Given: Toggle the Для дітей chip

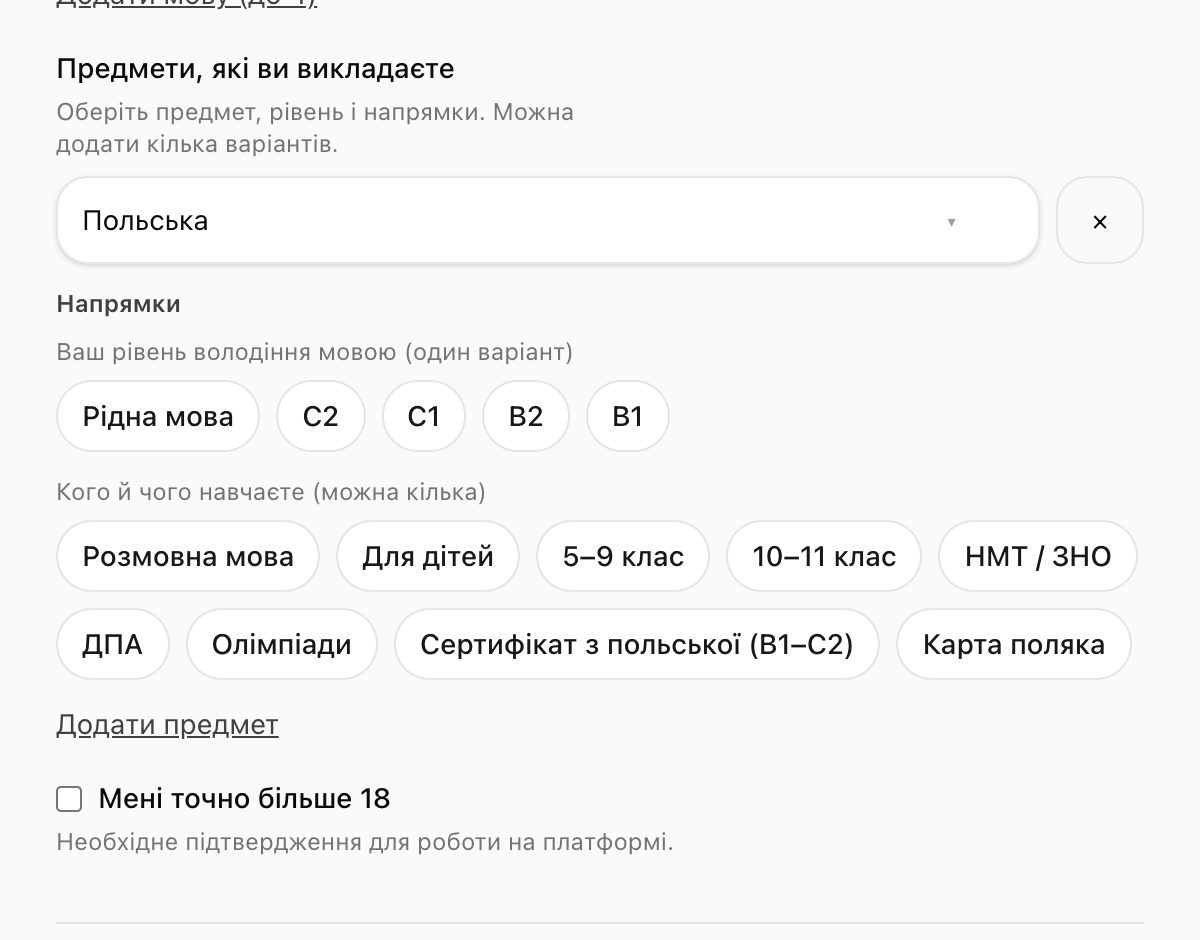Looking at the screenshot, I should 428,556.
